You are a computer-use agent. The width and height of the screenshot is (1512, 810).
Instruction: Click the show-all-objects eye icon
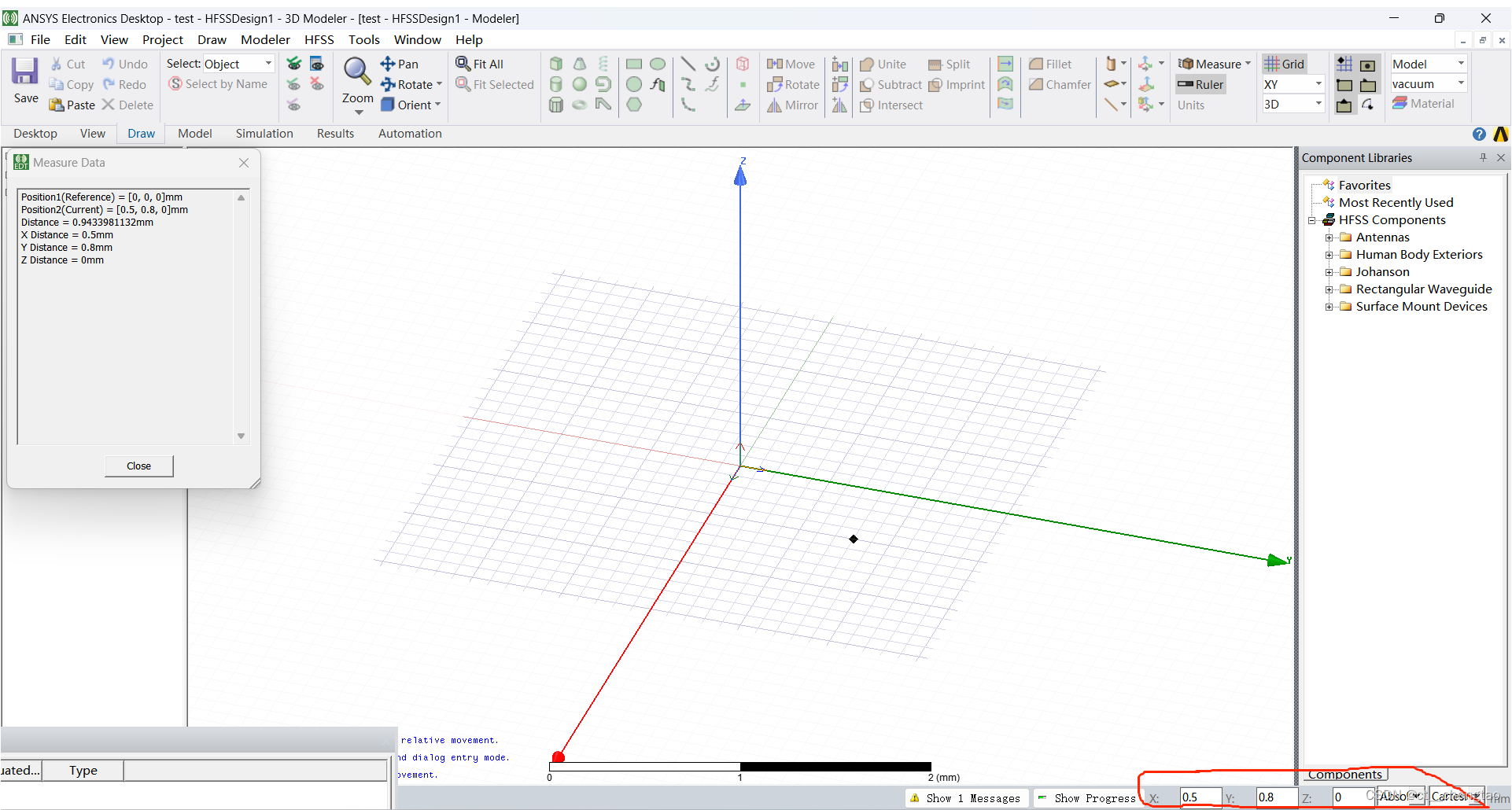tap(293, 64)
